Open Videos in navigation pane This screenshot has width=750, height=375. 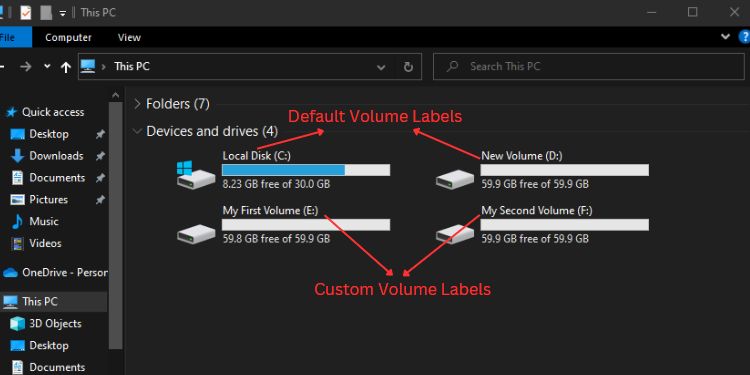45,243
